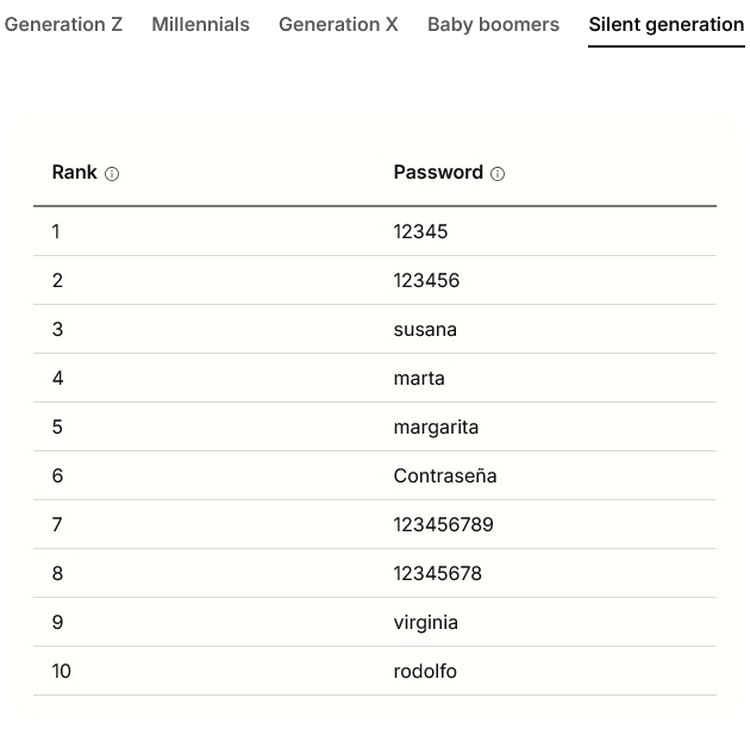Screen dimensions: 750x729
Task: Click the Rank column header
Action: coord(74,172)
